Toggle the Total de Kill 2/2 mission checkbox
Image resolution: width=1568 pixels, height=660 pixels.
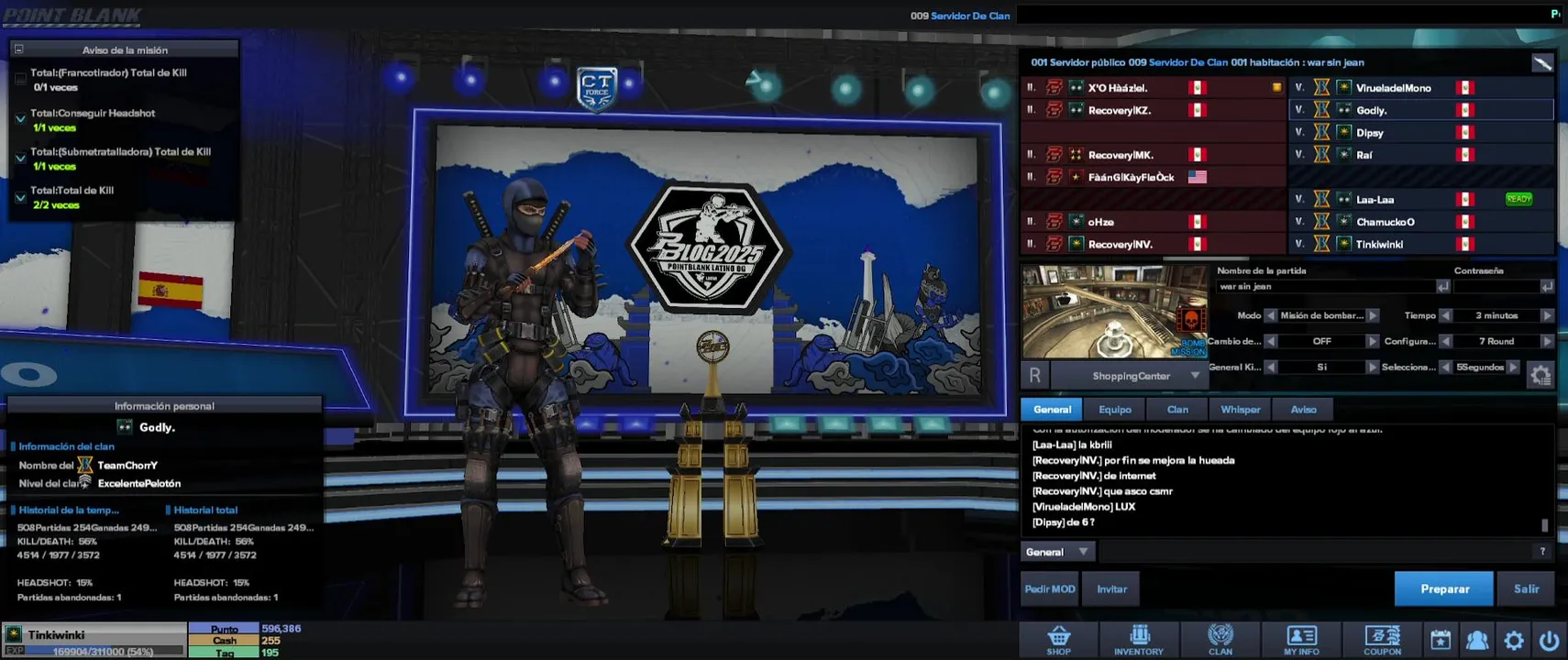[x=20, y=197]
